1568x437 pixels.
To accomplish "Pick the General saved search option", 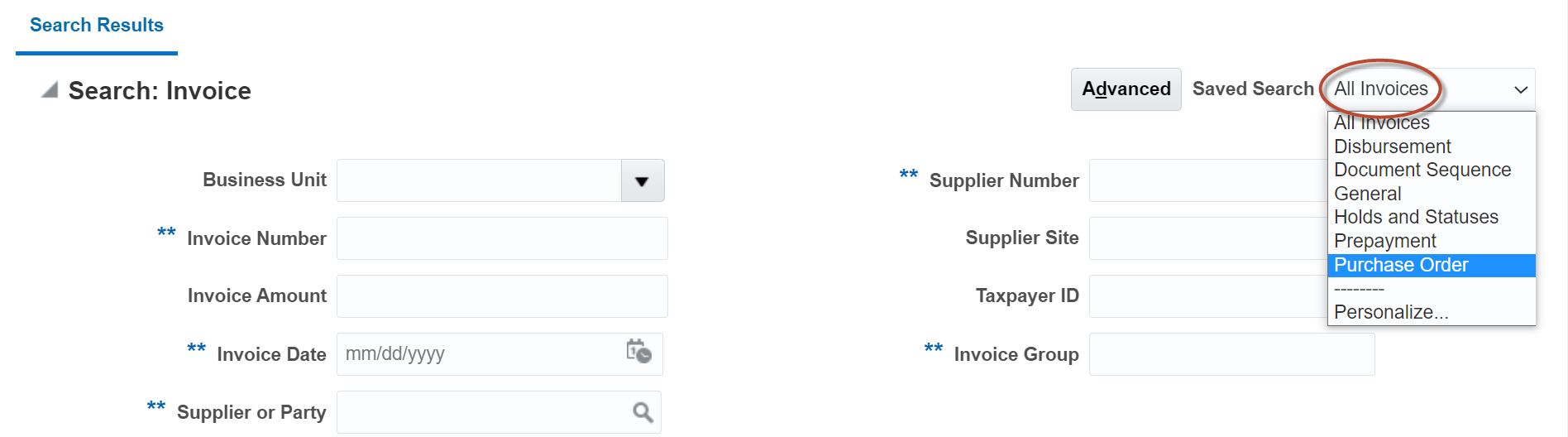I will tap(1368, 194).
